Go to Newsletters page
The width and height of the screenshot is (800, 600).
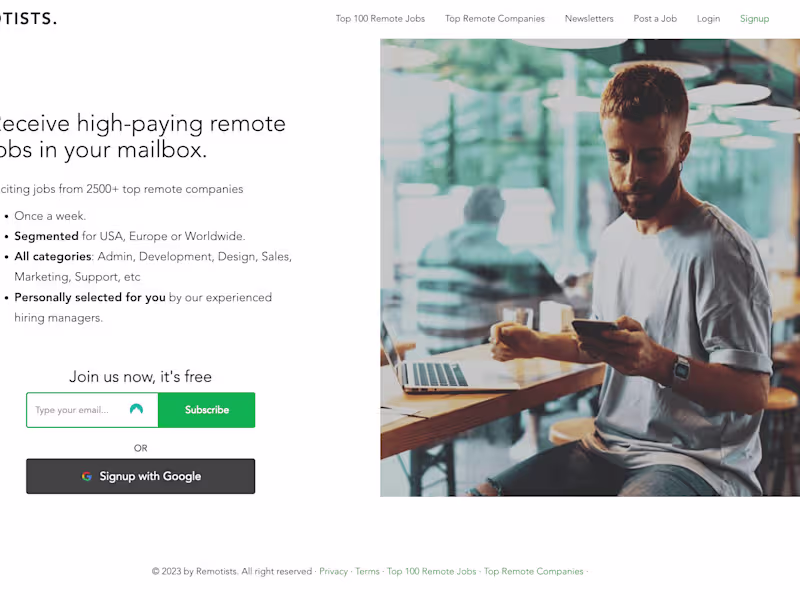click(x=589, y=19)
